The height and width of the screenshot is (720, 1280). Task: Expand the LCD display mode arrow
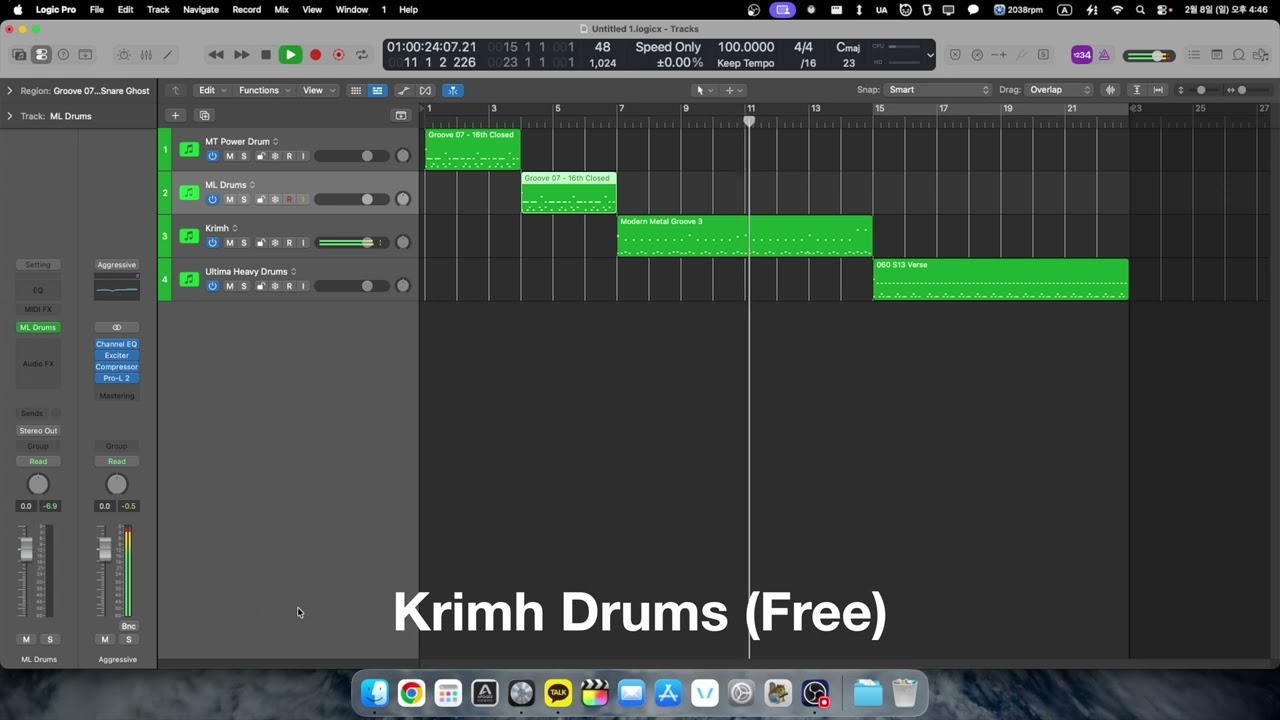click(x=930, y=55)
